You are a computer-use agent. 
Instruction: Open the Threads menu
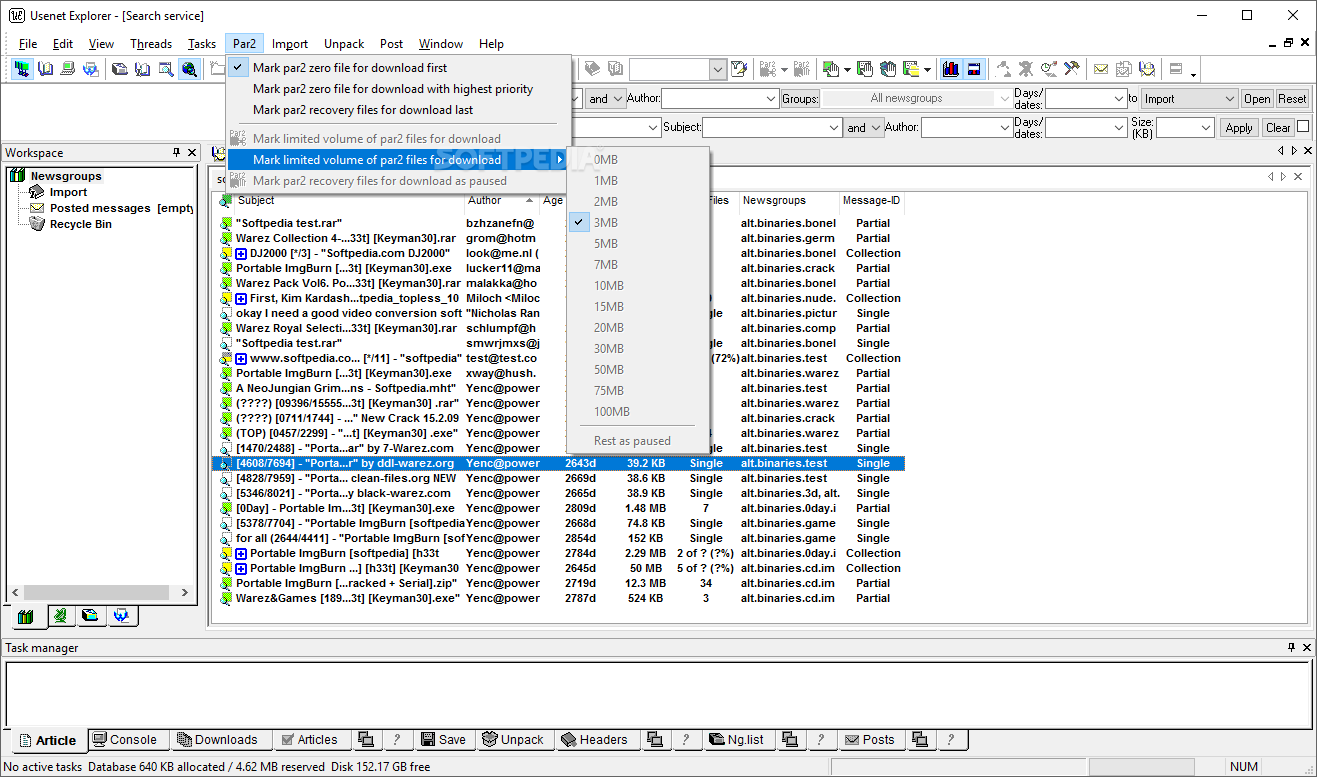pos(151,44)
